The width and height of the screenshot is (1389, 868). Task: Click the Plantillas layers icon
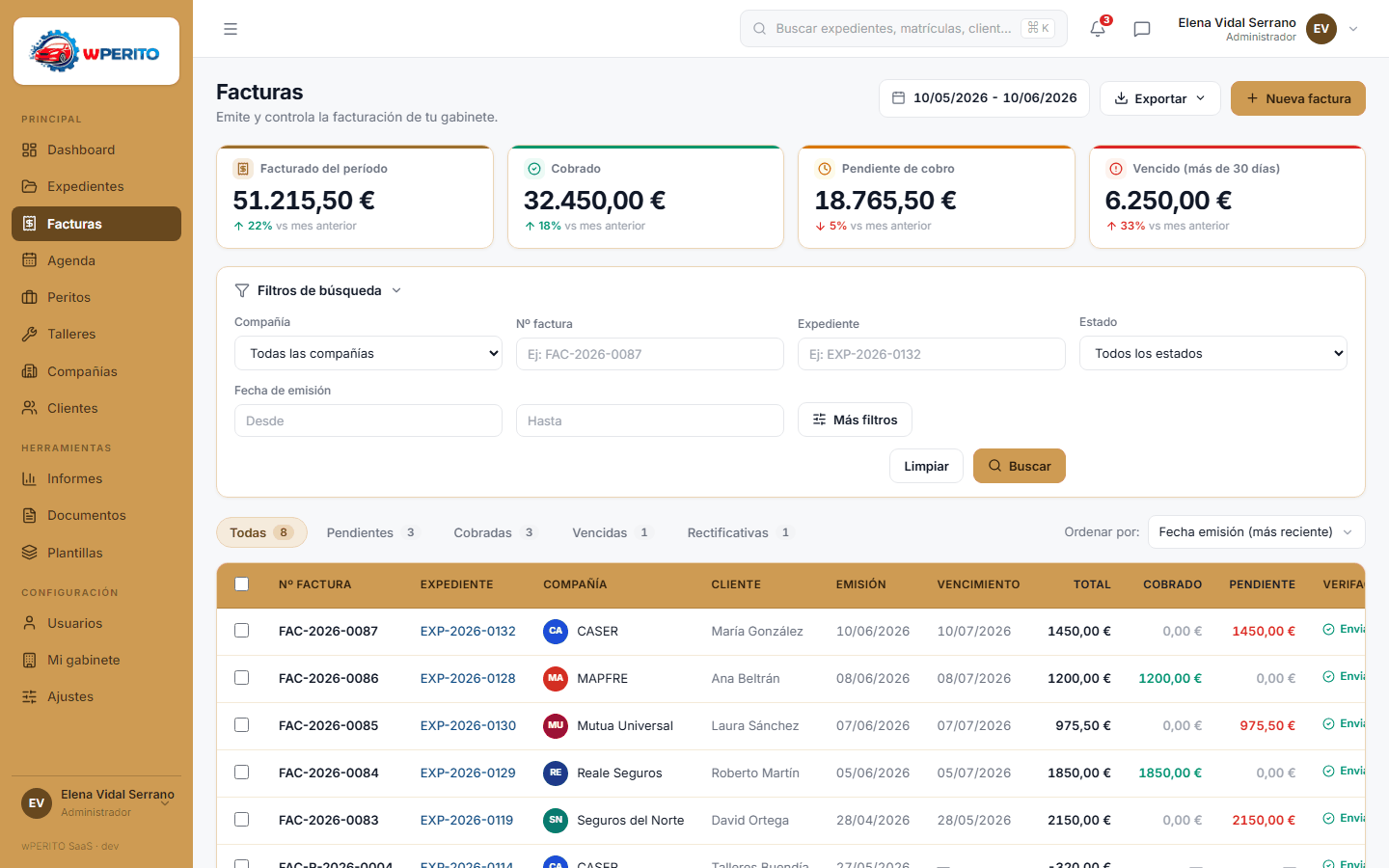coord(30,553)
